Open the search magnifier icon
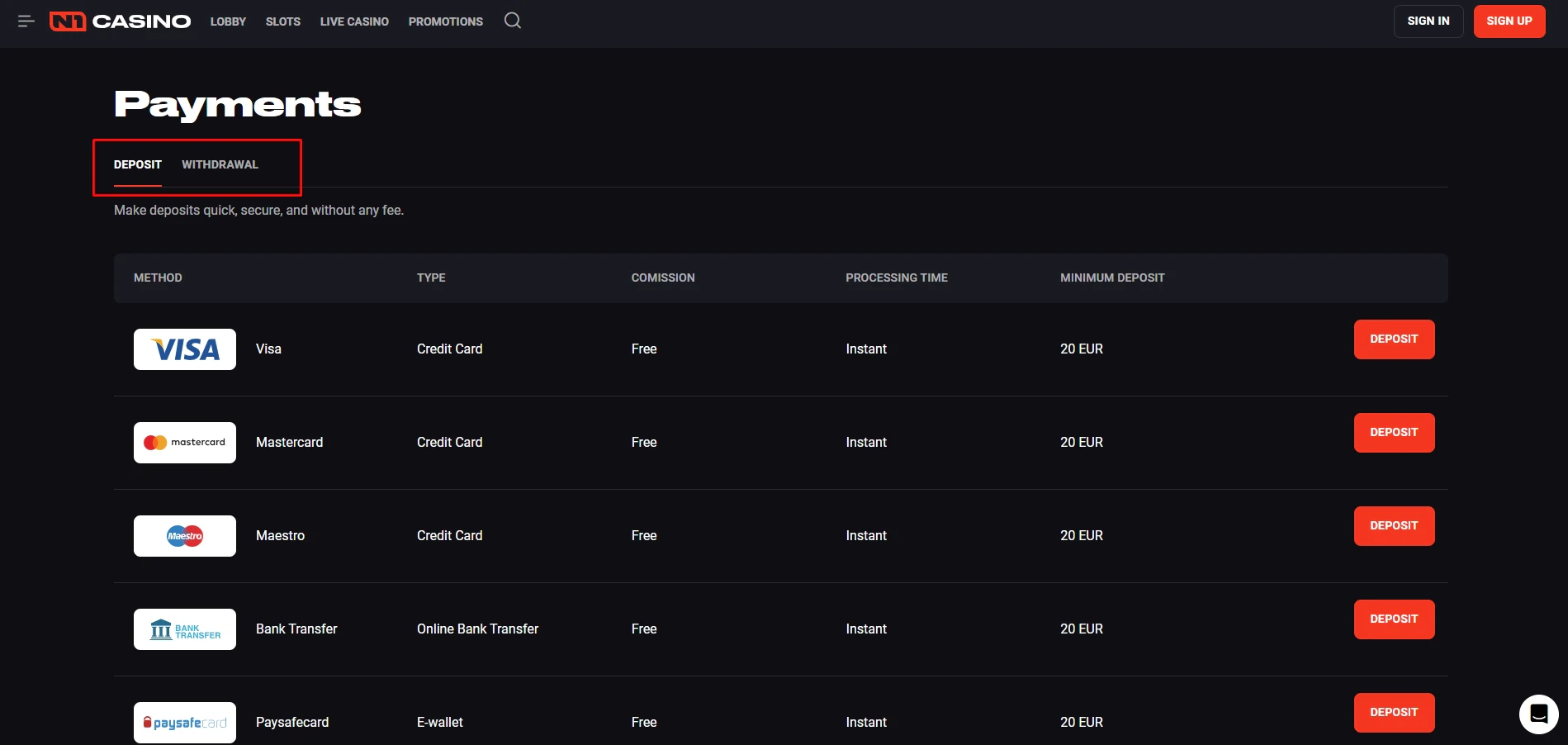Viewport: 1568px width, 745px height. pyautogui.click(x=513, y=21)
